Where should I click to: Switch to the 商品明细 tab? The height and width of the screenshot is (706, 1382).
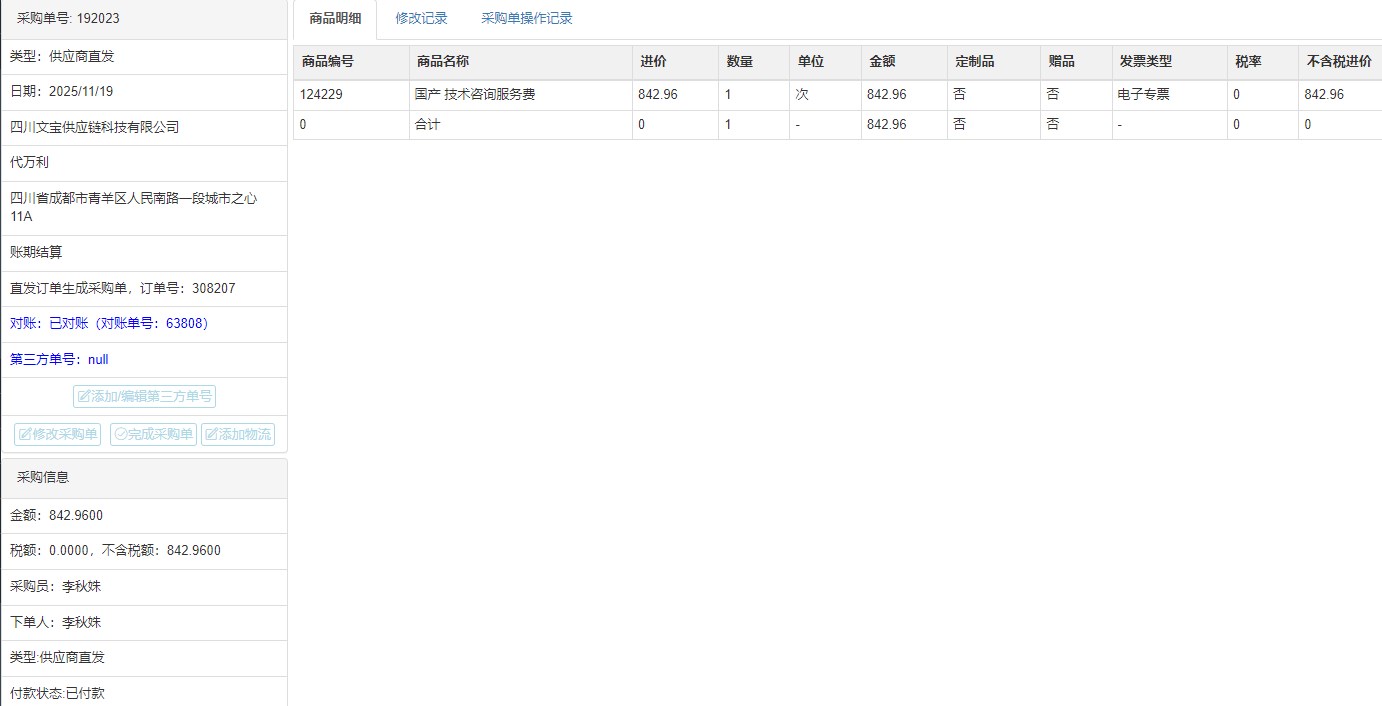(335, 19)
